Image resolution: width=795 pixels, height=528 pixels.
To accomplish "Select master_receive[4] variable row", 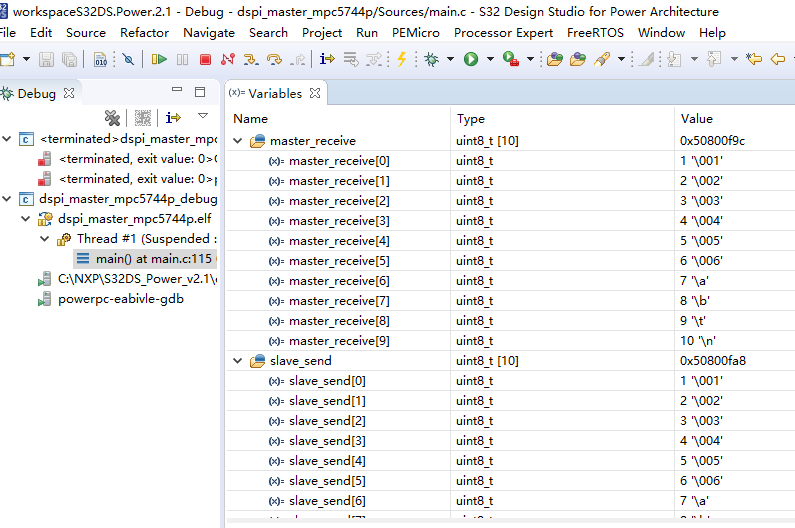I will (x=511, y=240).
